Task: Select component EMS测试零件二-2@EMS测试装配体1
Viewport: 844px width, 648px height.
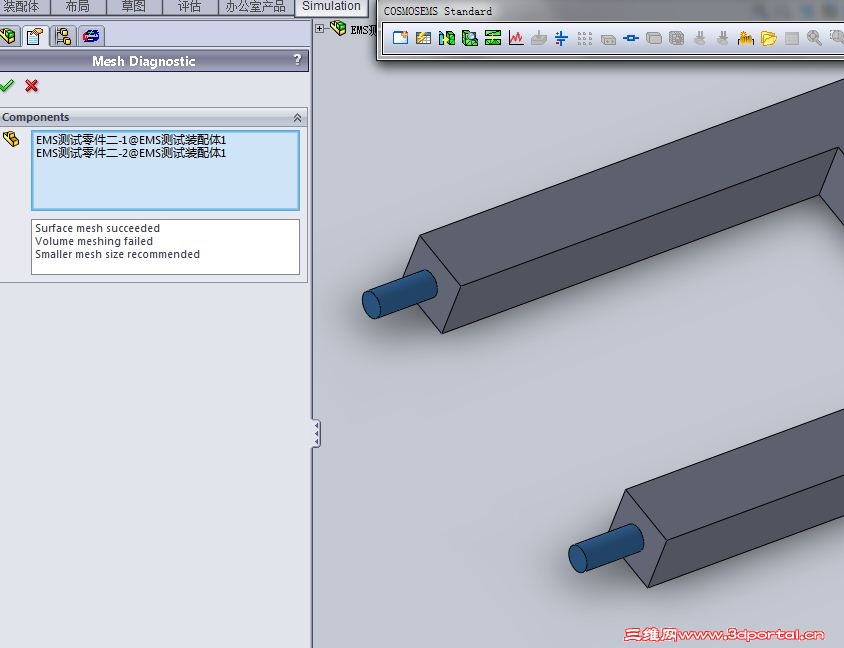Action: (131, 153)
